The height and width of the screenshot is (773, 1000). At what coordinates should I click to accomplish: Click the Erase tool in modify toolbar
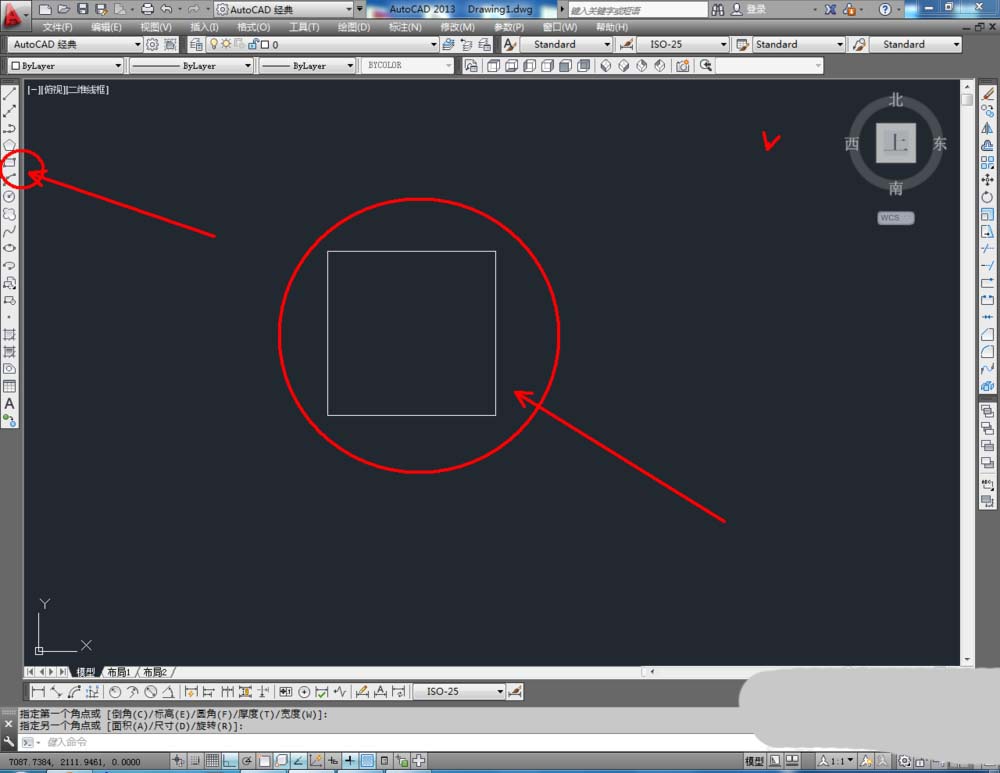(987, 94)
